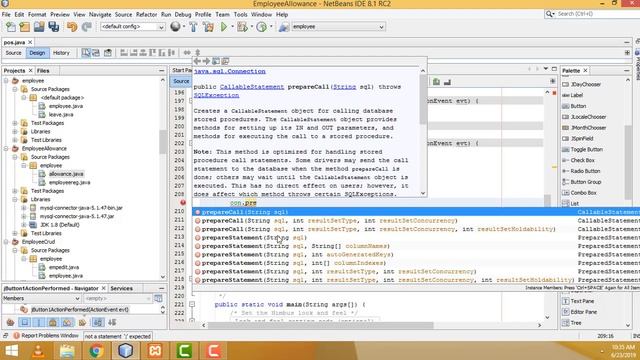The width and height of the screenshot is (640, 360).
Task: Open the Tools menu
Action: coord(240,14)
